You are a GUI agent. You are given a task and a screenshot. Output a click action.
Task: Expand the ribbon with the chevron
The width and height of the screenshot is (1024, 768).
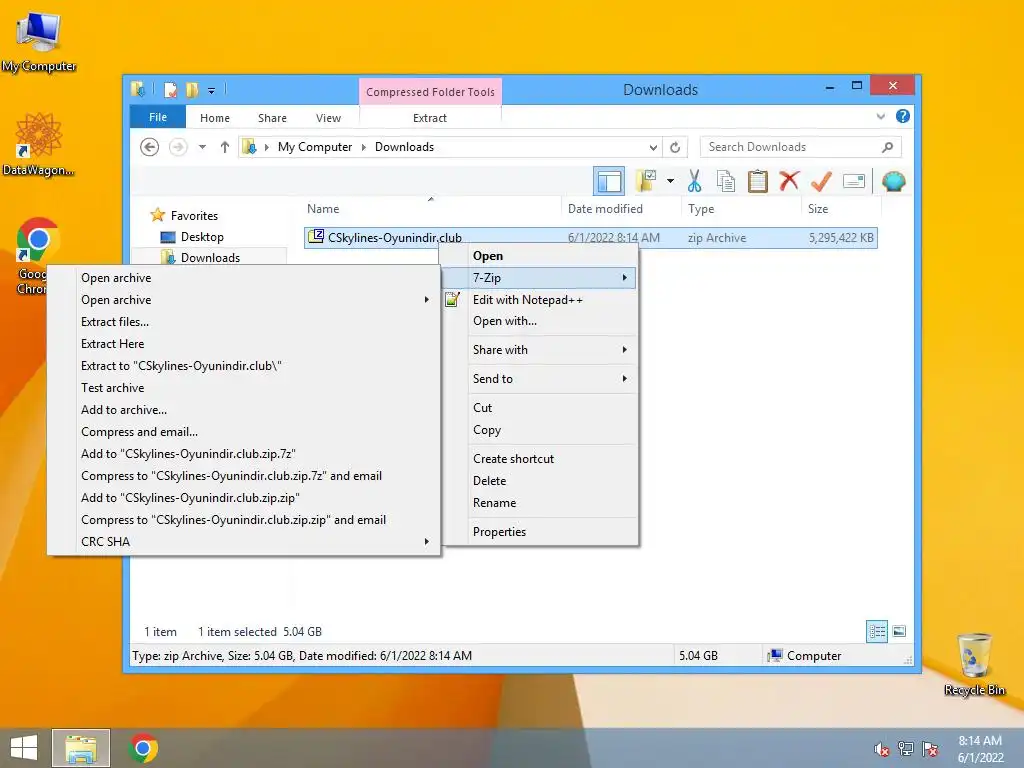(x=880, y=116)
